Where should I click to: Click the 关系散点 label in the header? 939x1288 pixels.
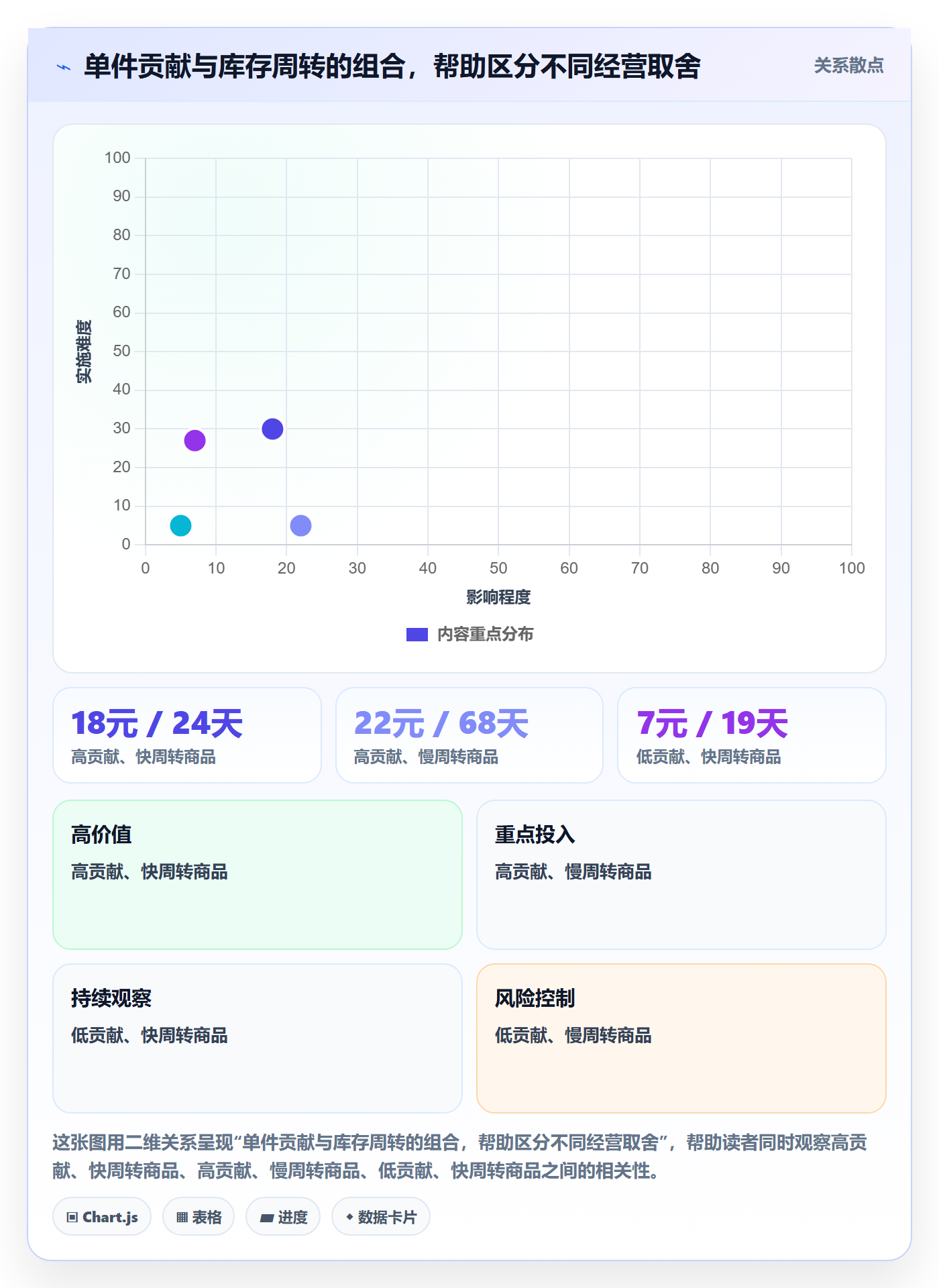pyautogui.click(x=848, y=66)
